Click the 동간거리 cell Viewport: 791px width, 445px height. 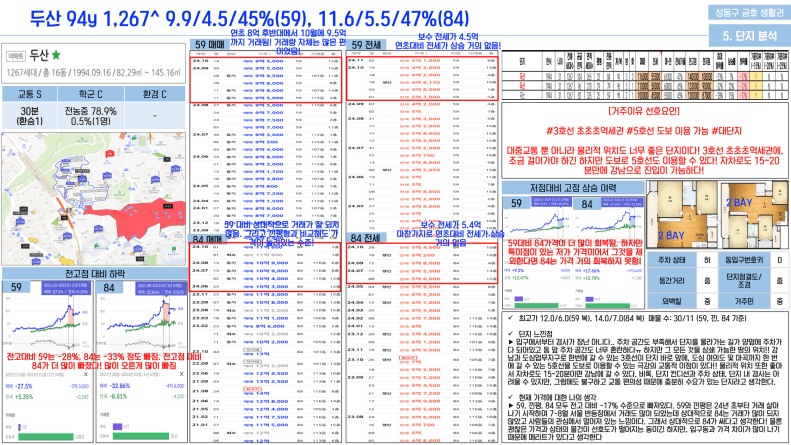(x=671, y=281)
